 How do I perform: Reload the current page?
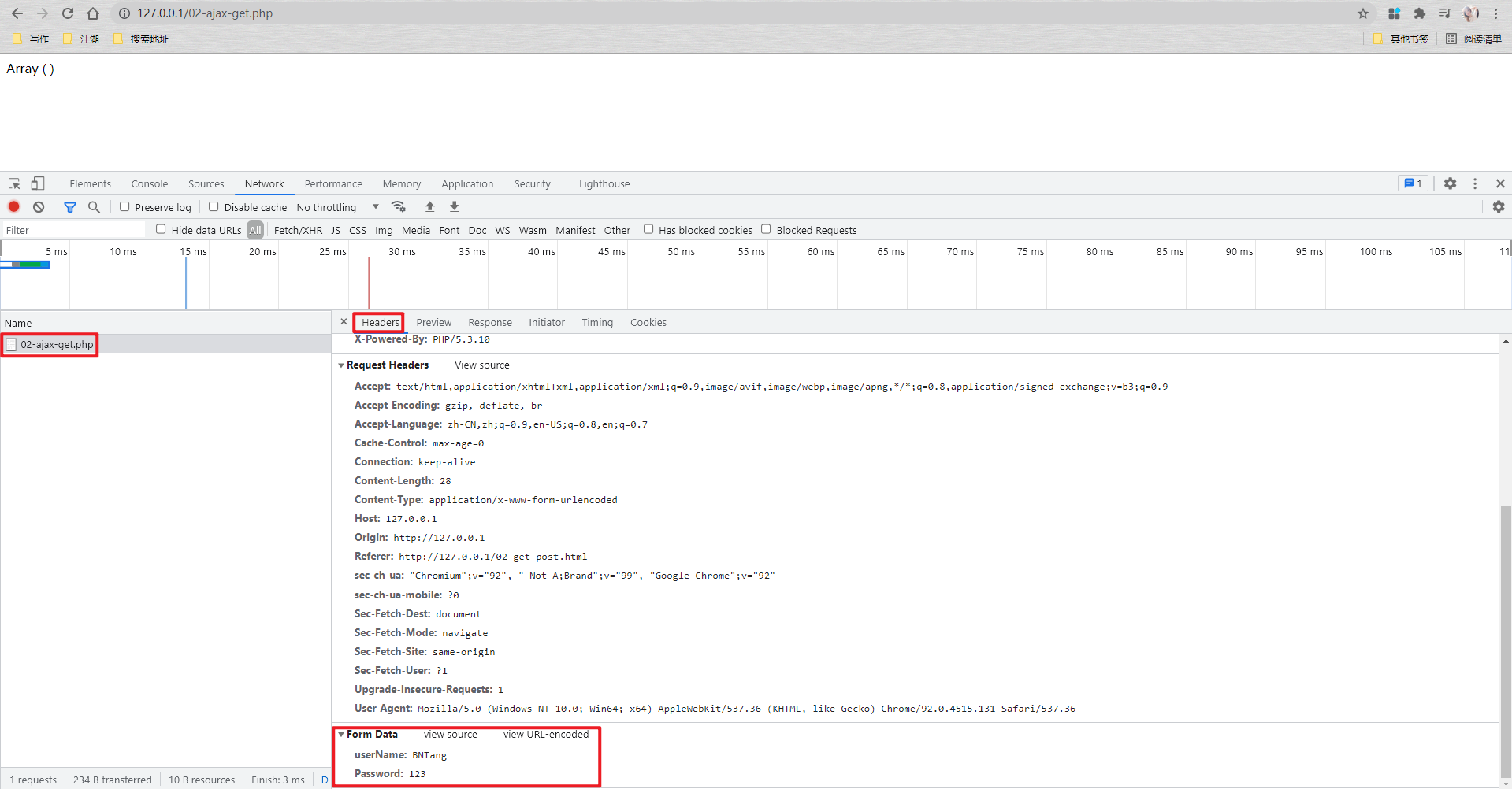[x=68, y=13]
